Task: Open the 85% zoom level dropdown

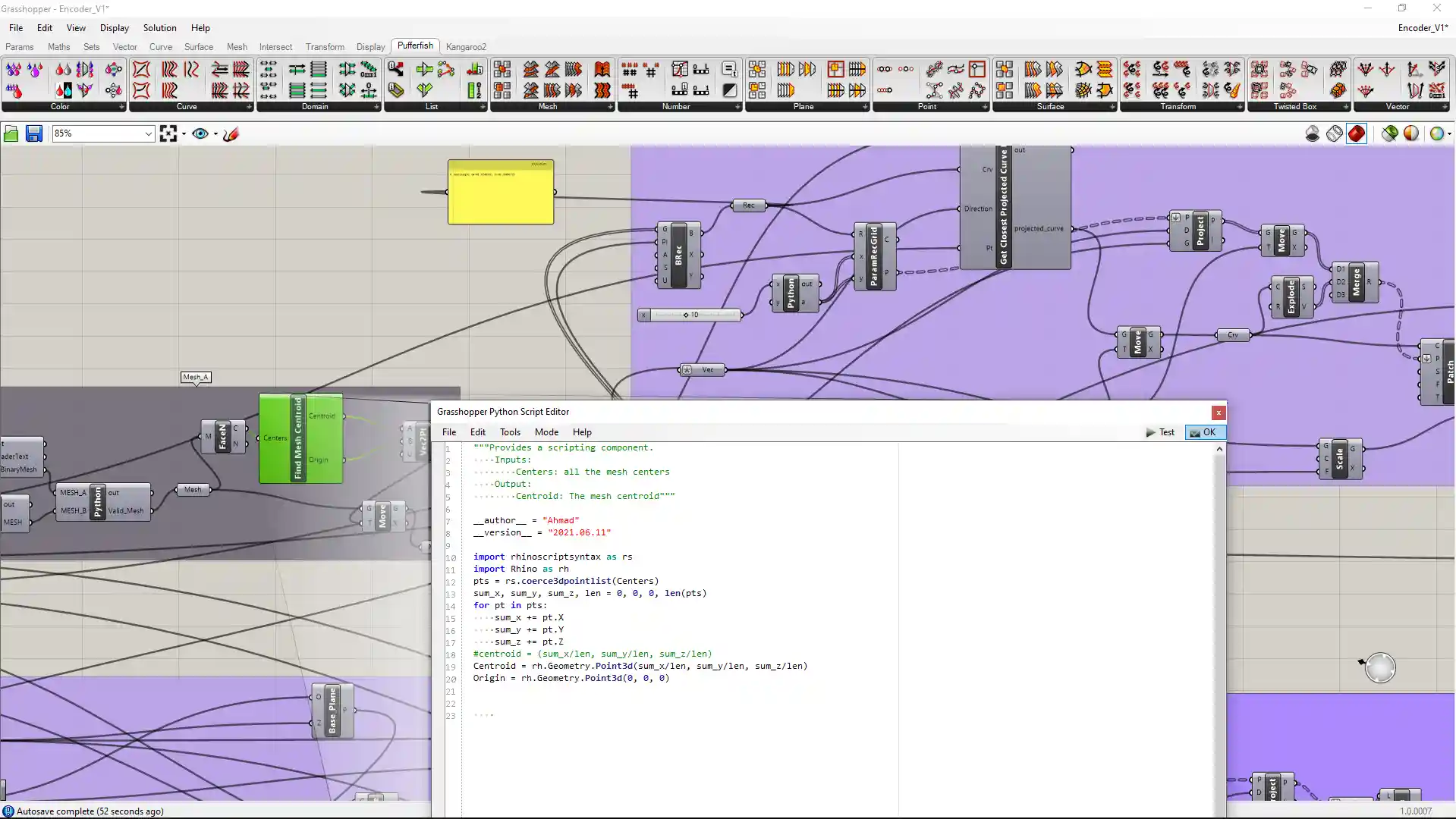Action: (148, 134)
